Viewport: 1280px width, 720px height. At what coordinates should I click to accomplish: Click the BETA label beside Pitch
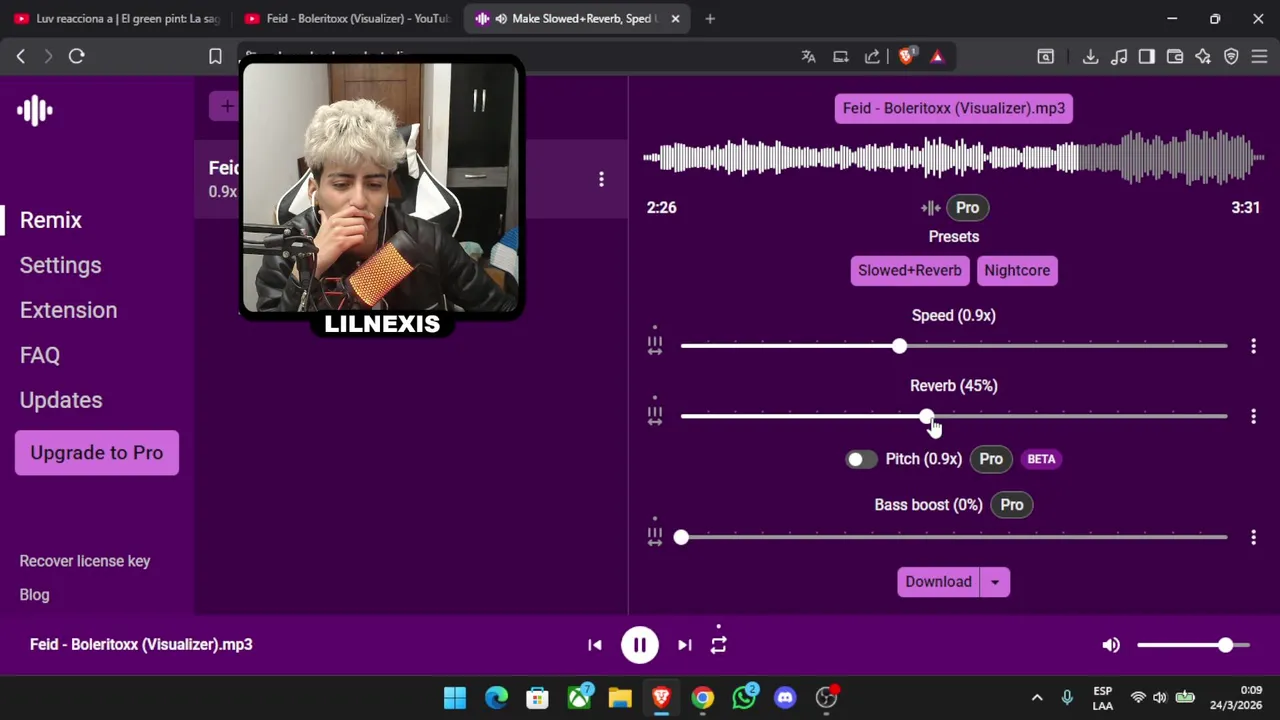(1041, 459)
